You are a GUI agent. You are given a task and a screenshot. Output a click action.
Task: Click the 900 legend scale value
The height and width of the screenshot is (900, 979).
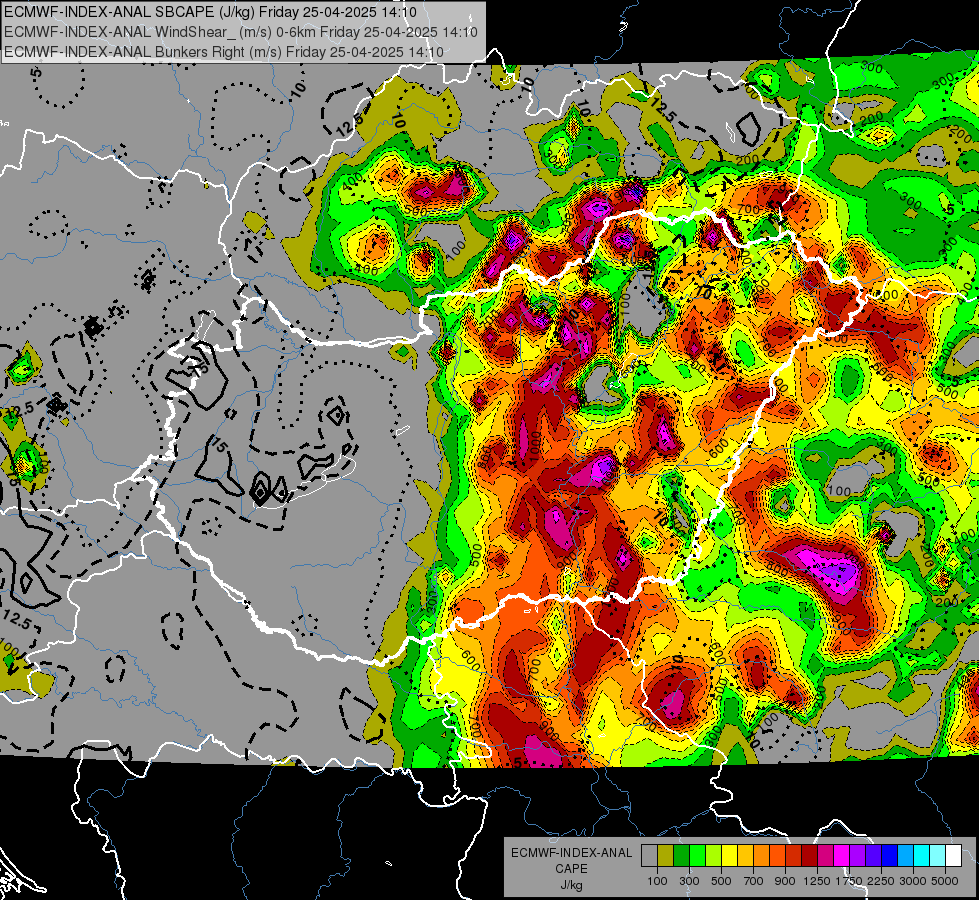pos(785,881)
